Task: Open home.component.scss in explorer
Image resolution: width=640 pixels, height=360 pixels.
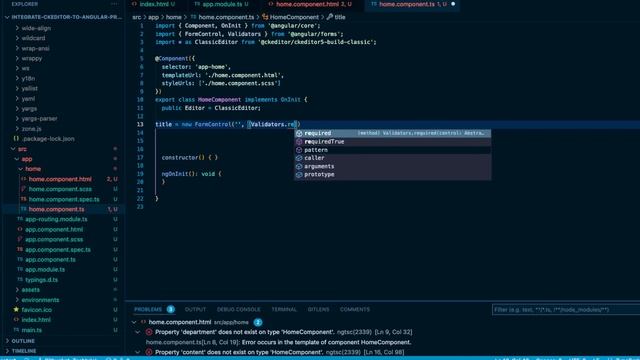Action: point(60,189)
